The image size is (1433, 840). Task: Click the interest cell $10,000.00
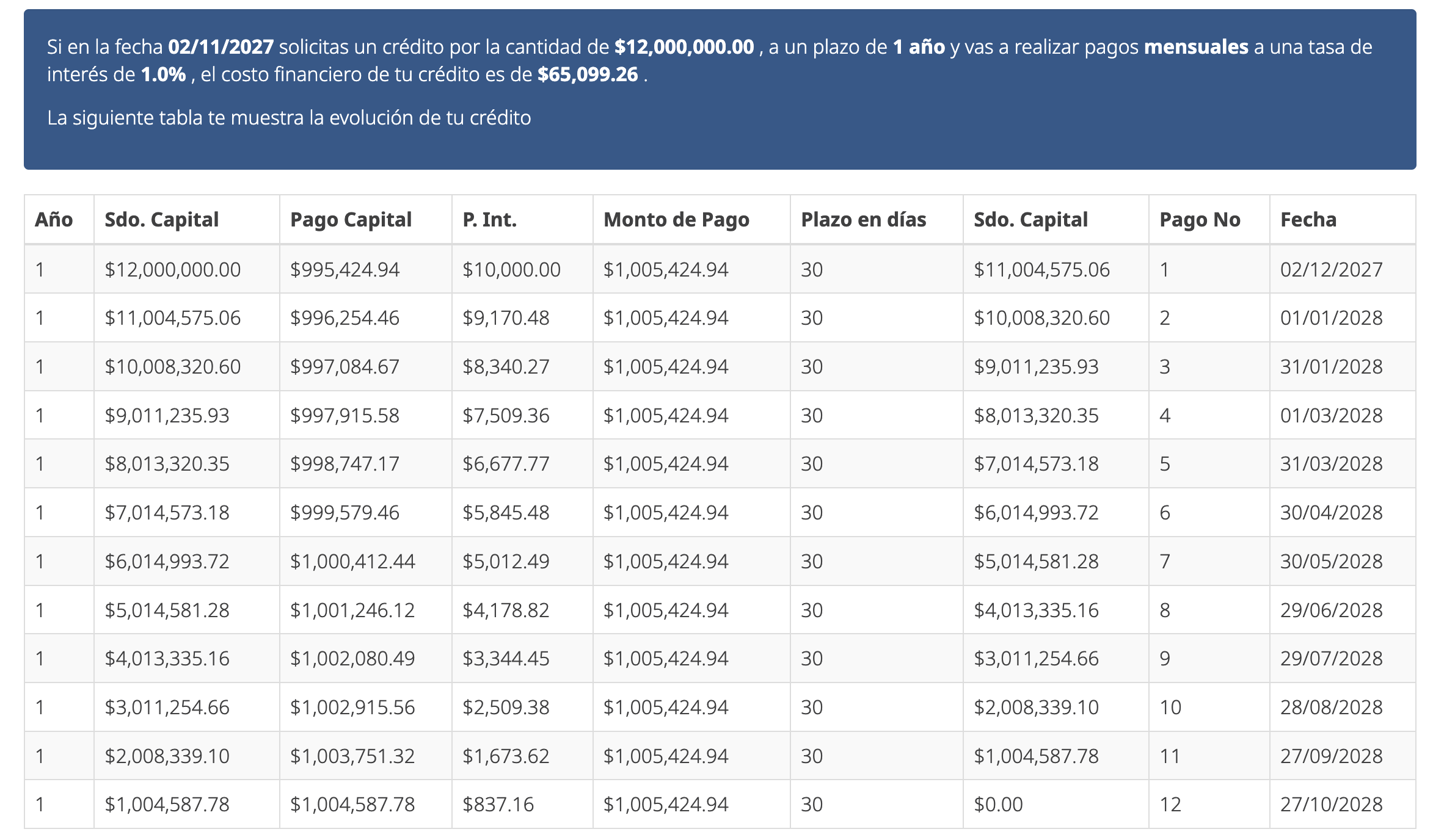[522, 269]
